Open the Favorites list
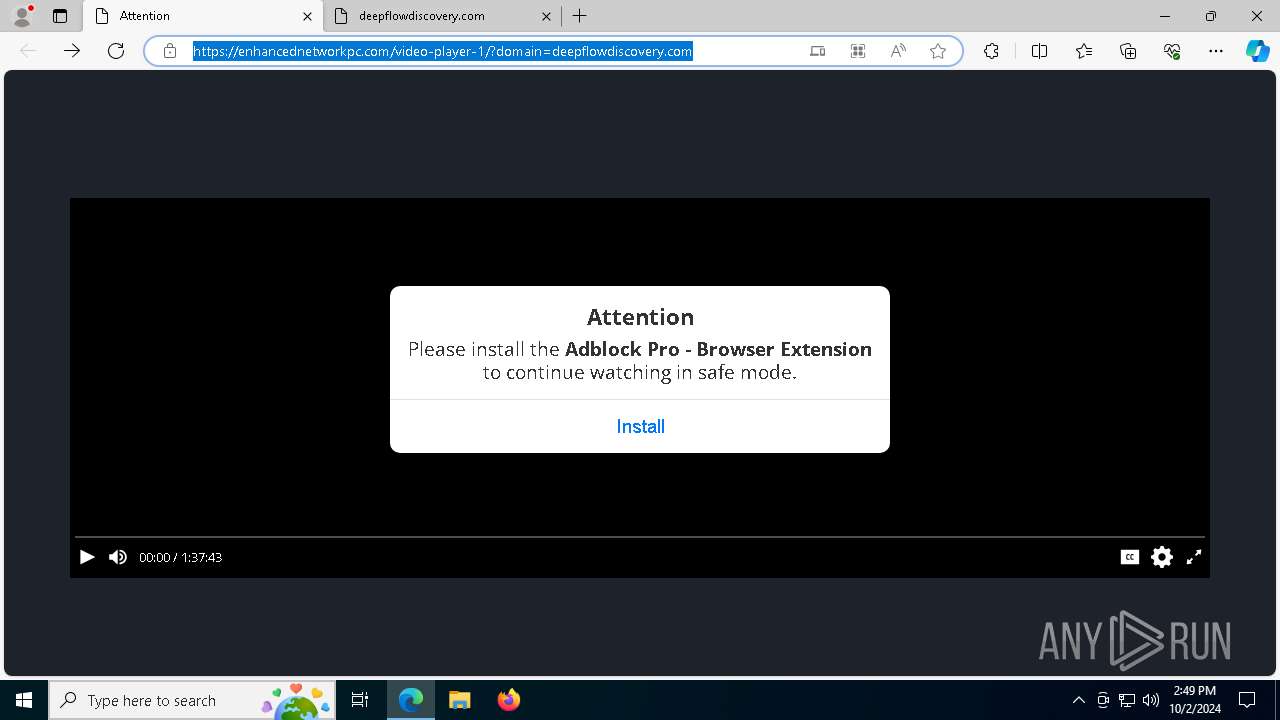The width and height of the screenshot is (1280, 720). coord(1084,51)
